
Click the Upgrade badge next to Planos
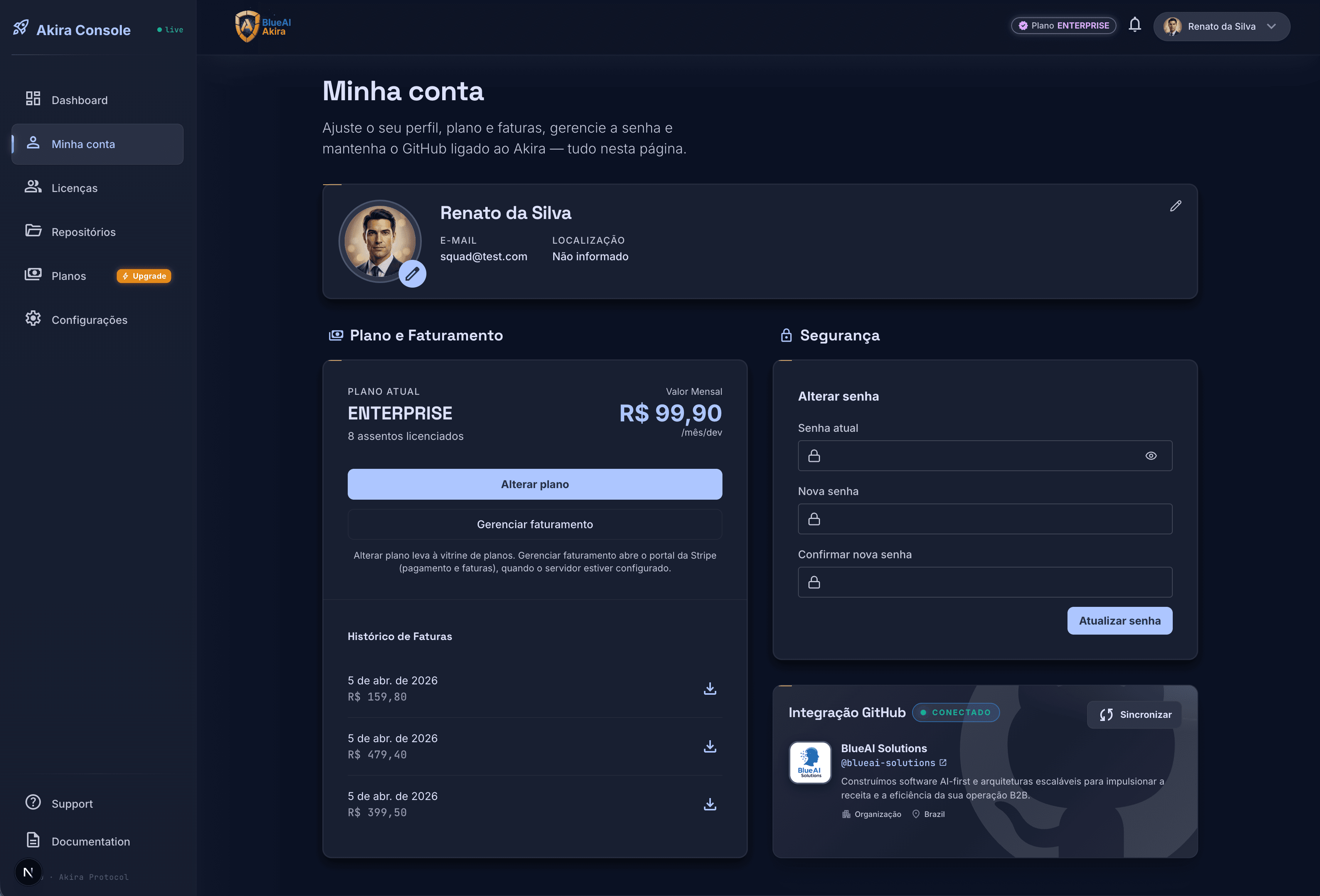tap(144, 276)
